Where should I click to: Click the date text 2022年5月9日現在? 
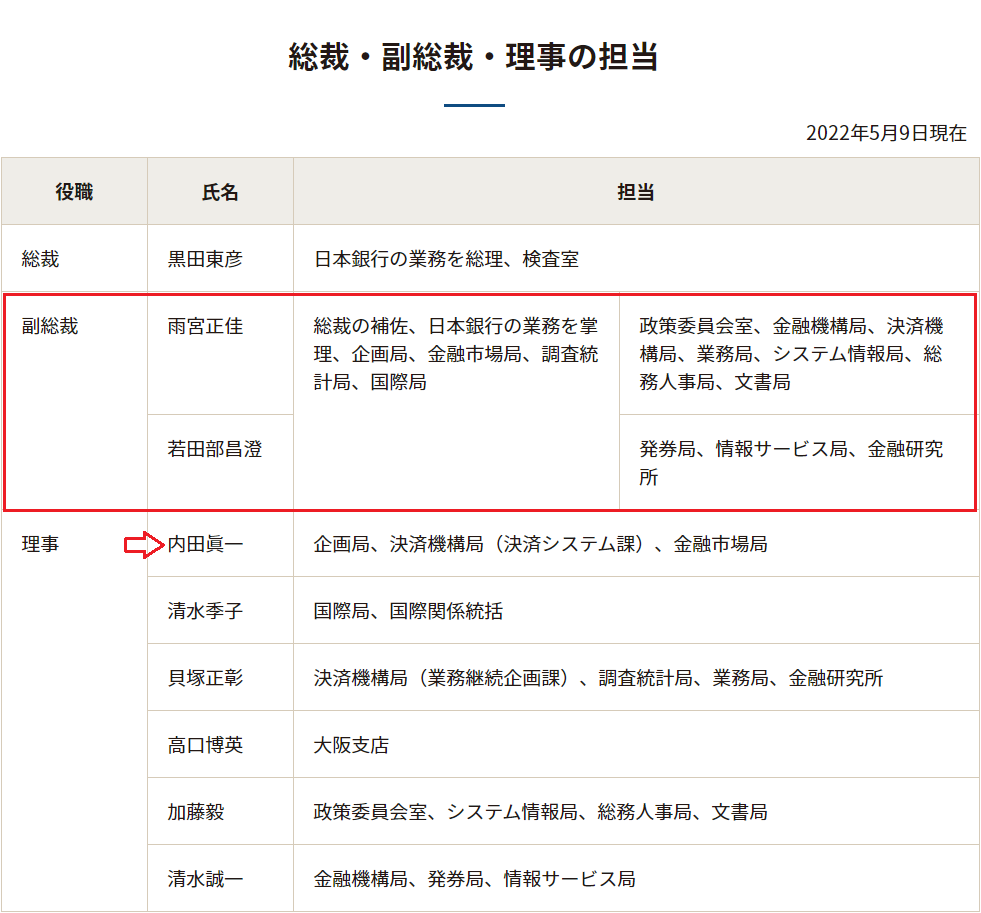coord(886,133)
